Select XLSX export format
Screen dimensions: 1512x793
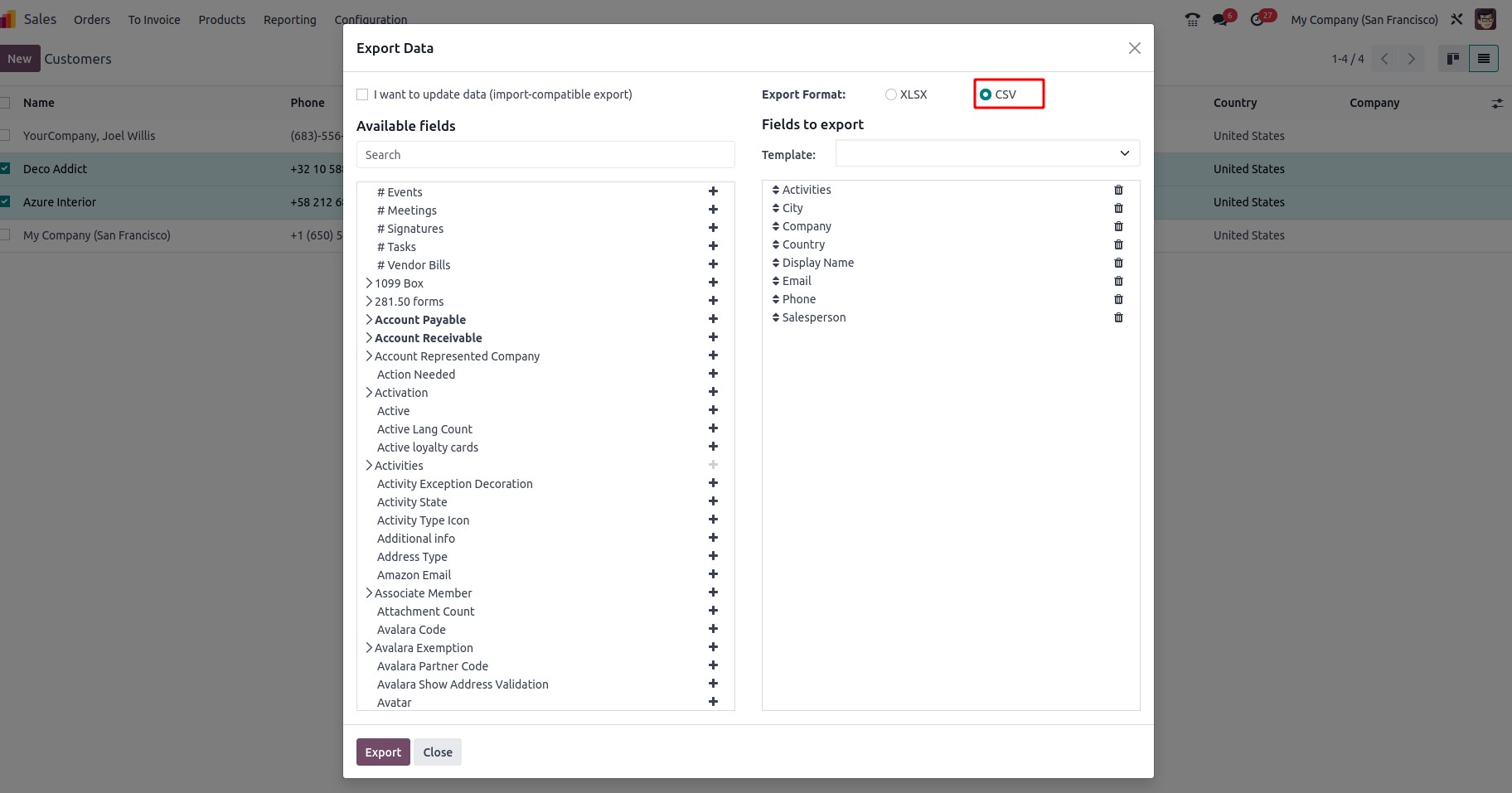coord(891,94)
